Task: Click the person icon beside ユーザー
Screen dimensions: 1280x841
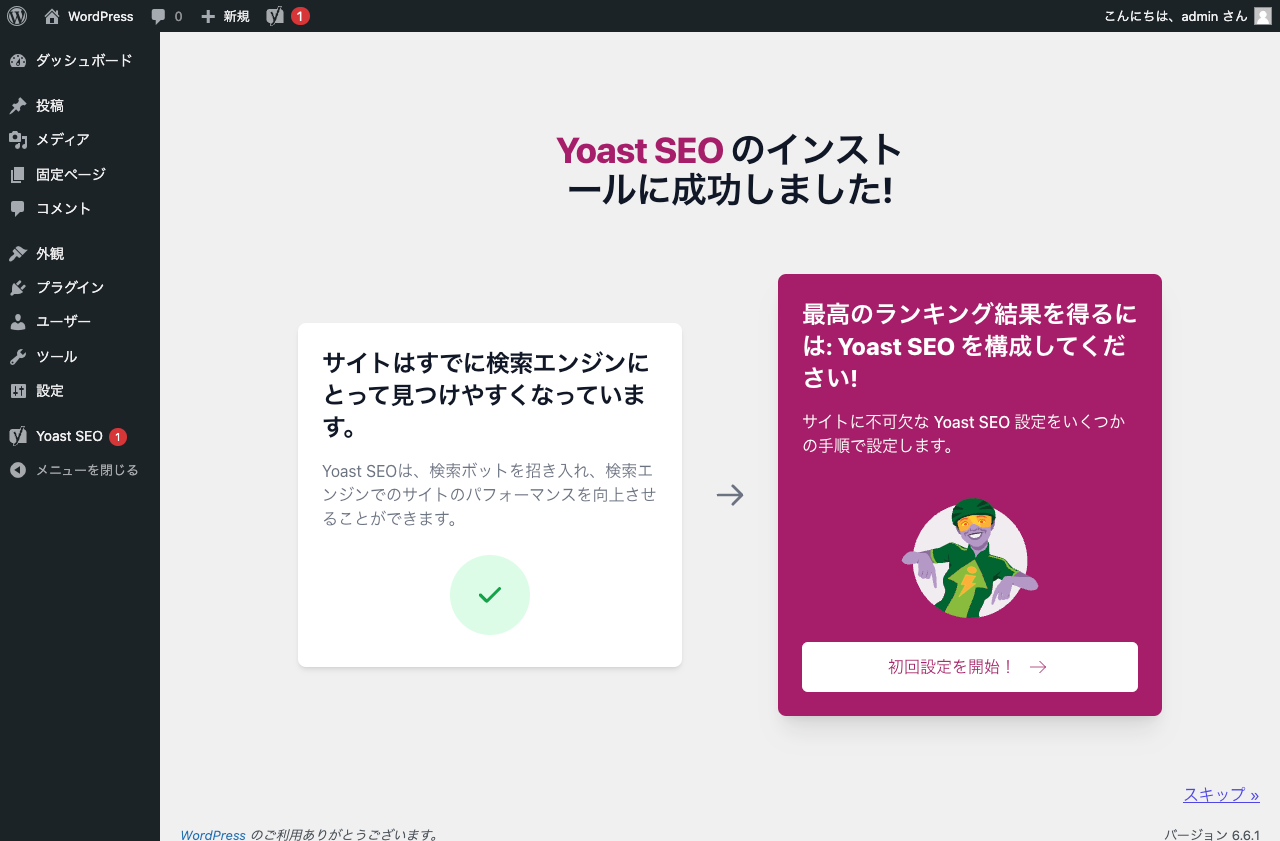Action: point(18,322)
